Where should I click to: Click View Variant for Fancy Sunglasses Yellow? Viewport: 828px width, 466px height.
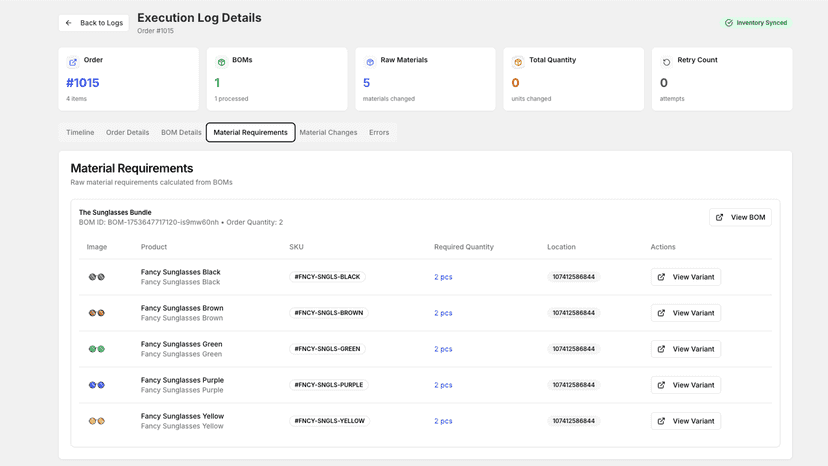pos(685,421)
